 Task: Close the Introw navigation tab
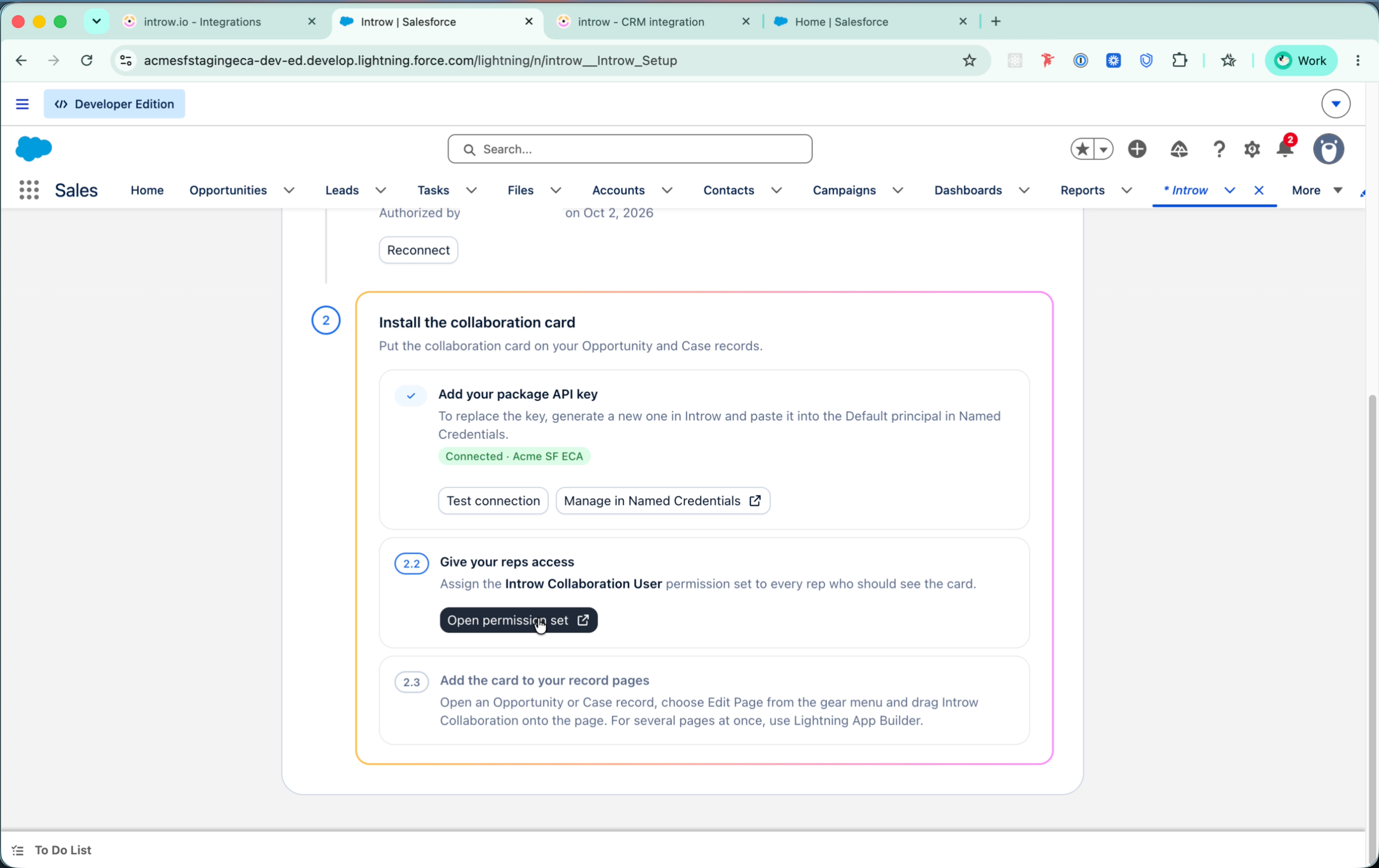(1259, 190)
